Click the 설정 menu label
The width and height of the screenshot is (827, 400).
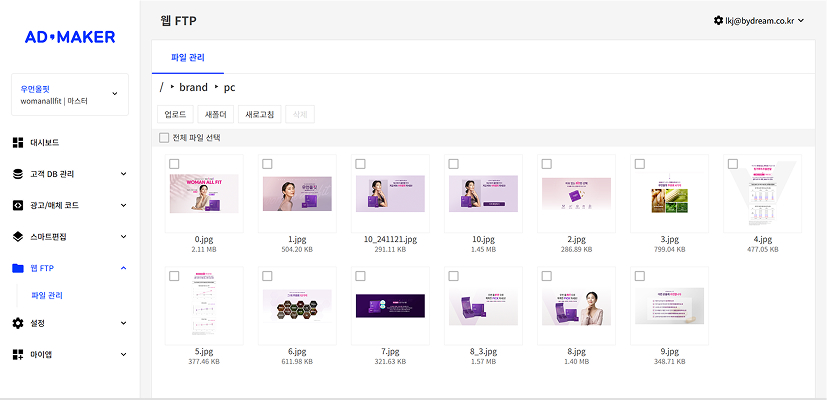37,323
